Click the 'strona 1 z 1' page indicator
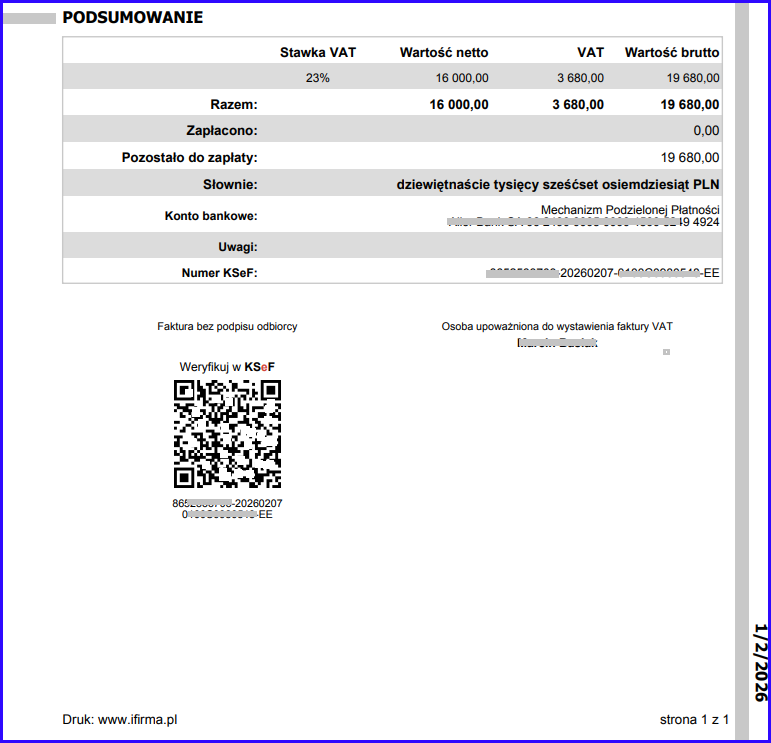The image size is (771, 743). click(x=694, y=720)
